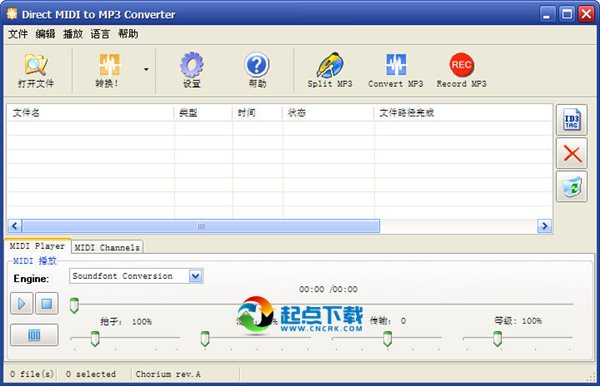Click the file list right scroll arrow
The width and height of the screenshot is (600, 386).
click(545, 226)
